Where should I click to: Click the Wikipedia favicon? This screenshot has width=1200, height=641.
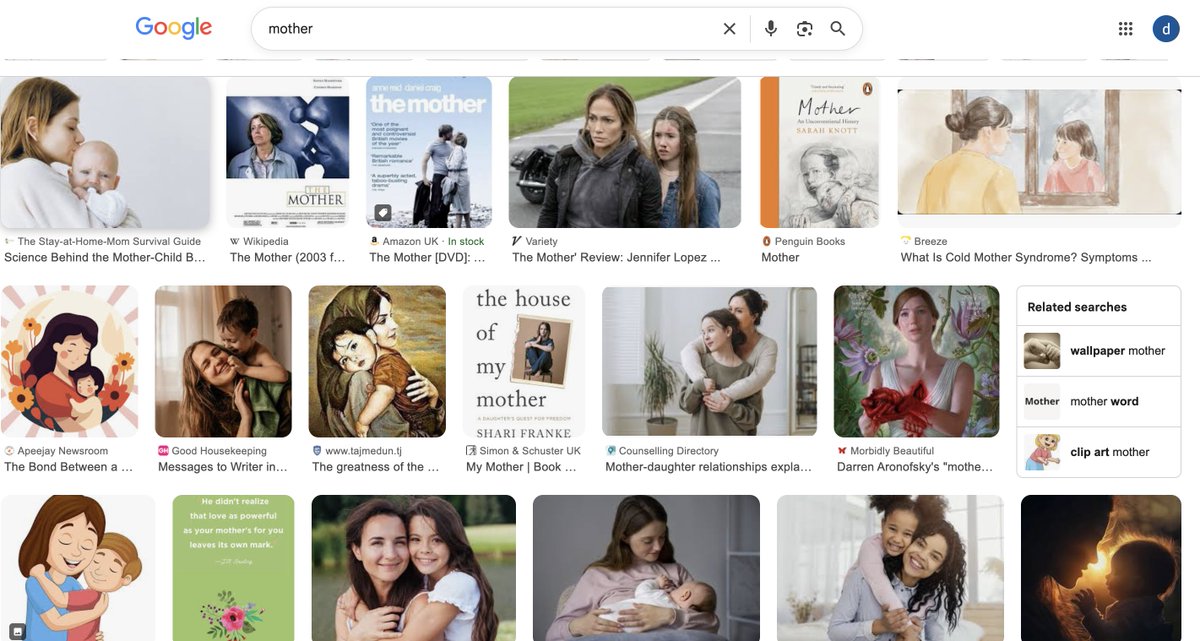pyautogui.click(x=235, y=242)
